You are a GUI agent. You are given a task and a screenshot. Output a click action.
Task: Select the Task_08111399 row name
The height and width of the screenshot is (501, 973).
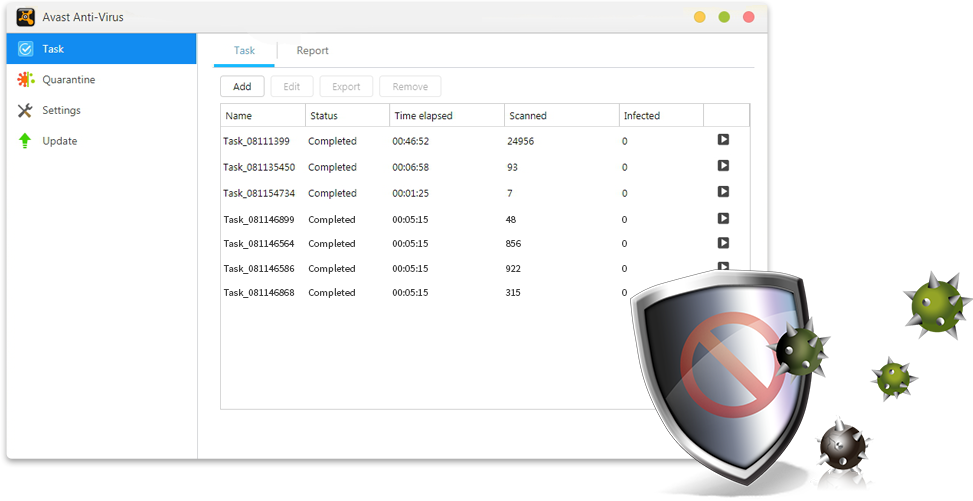pos(256,142)
